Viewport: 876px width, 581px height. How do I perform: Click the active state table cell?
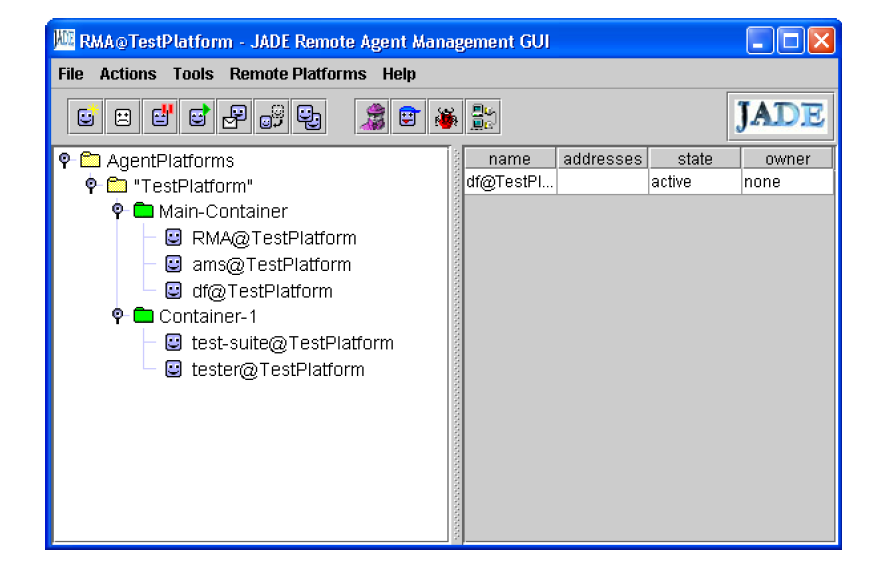pyautogui.click(x=695, y=182)
